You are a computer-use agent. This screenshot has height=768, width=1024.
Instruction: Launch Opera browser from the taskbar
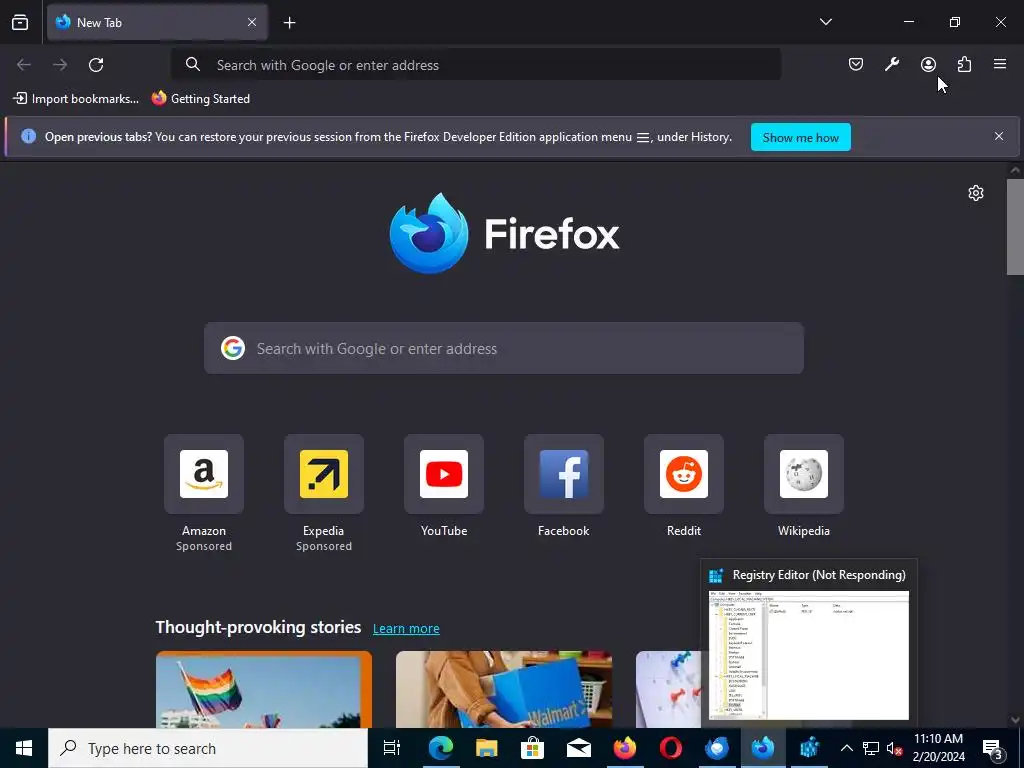tap(671, 748)
